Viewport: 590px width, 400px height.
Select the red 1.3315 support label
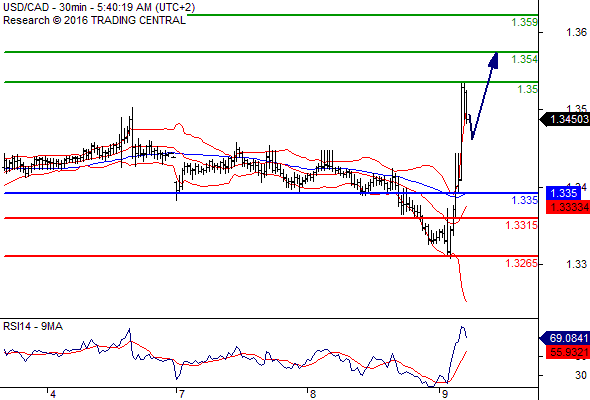(522, 225)
